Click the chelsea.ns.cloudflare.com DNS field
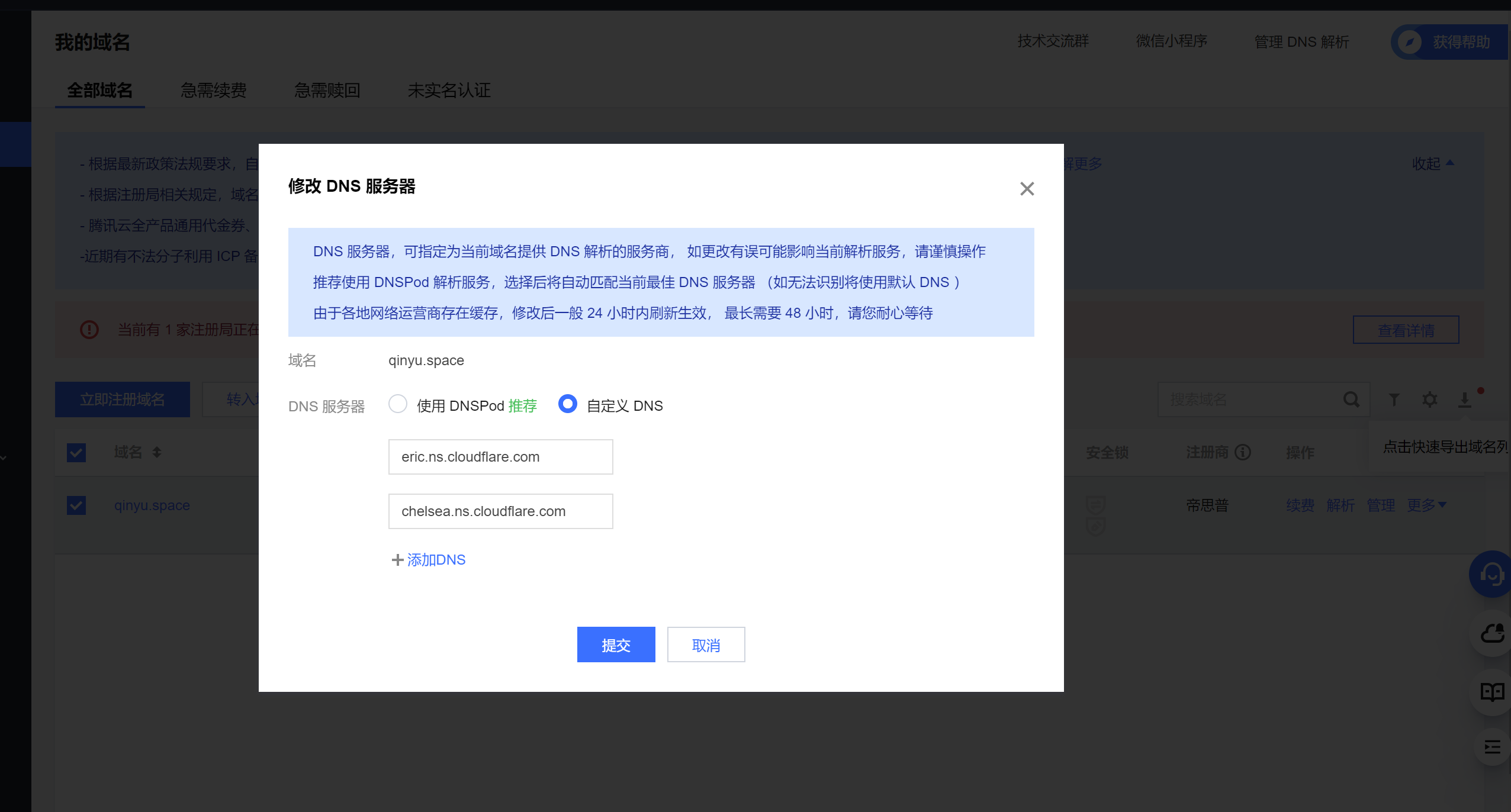Image resolution: width=1511 pixels, height=812 pixels. coord(500,511)
